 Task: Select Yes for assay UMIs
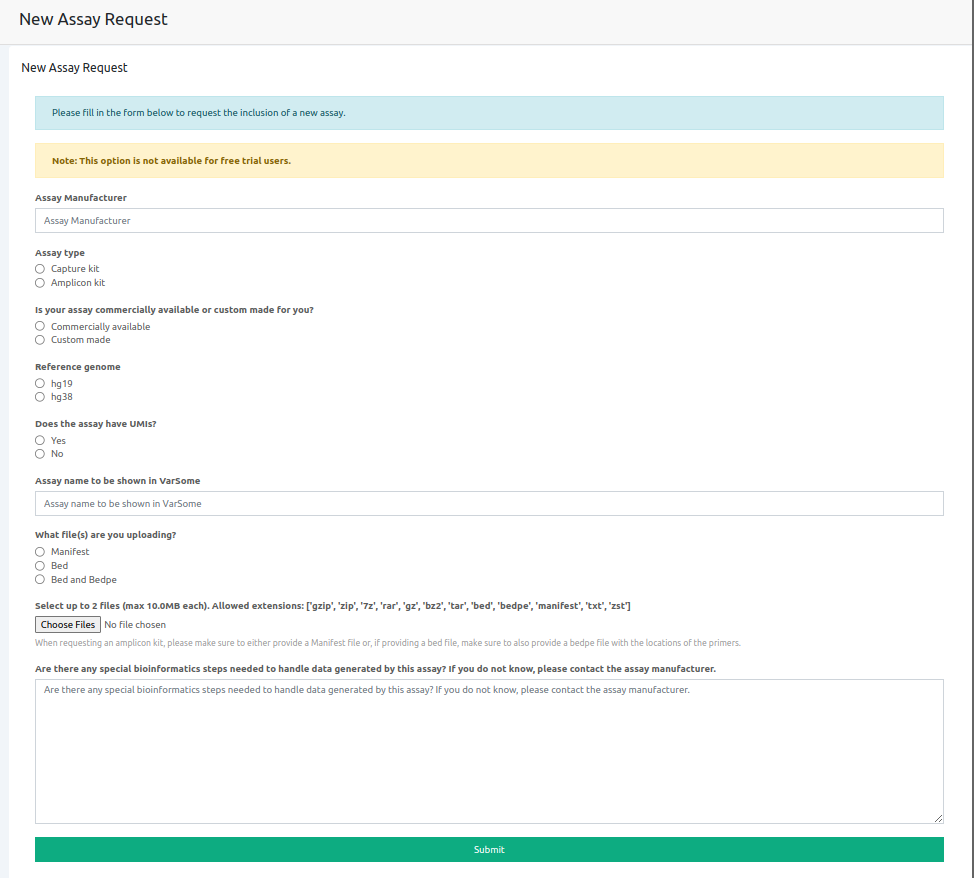40,441
